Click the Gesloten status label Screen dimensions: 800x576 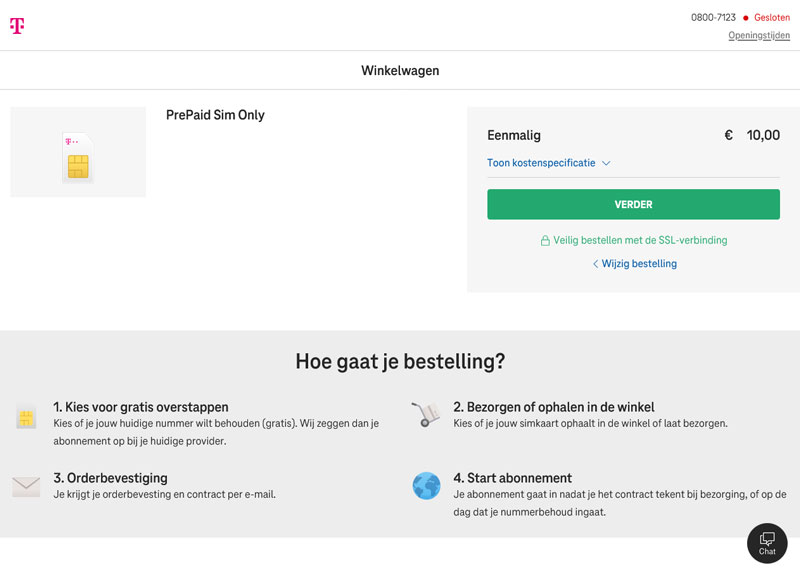(771, 17)
